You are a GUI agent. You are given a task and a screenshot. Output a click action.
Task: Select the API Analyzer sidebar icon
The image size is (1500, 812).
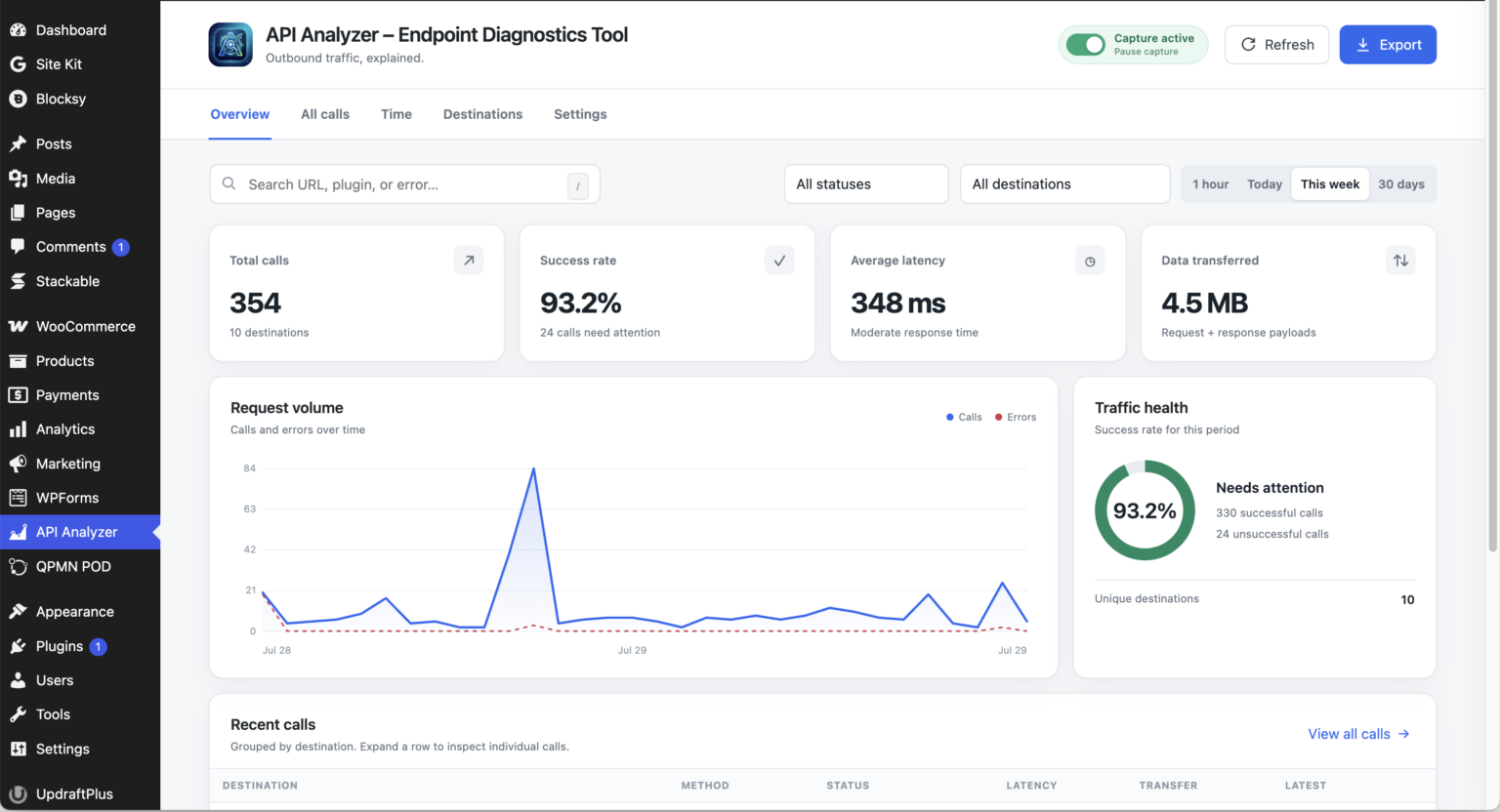18,532
